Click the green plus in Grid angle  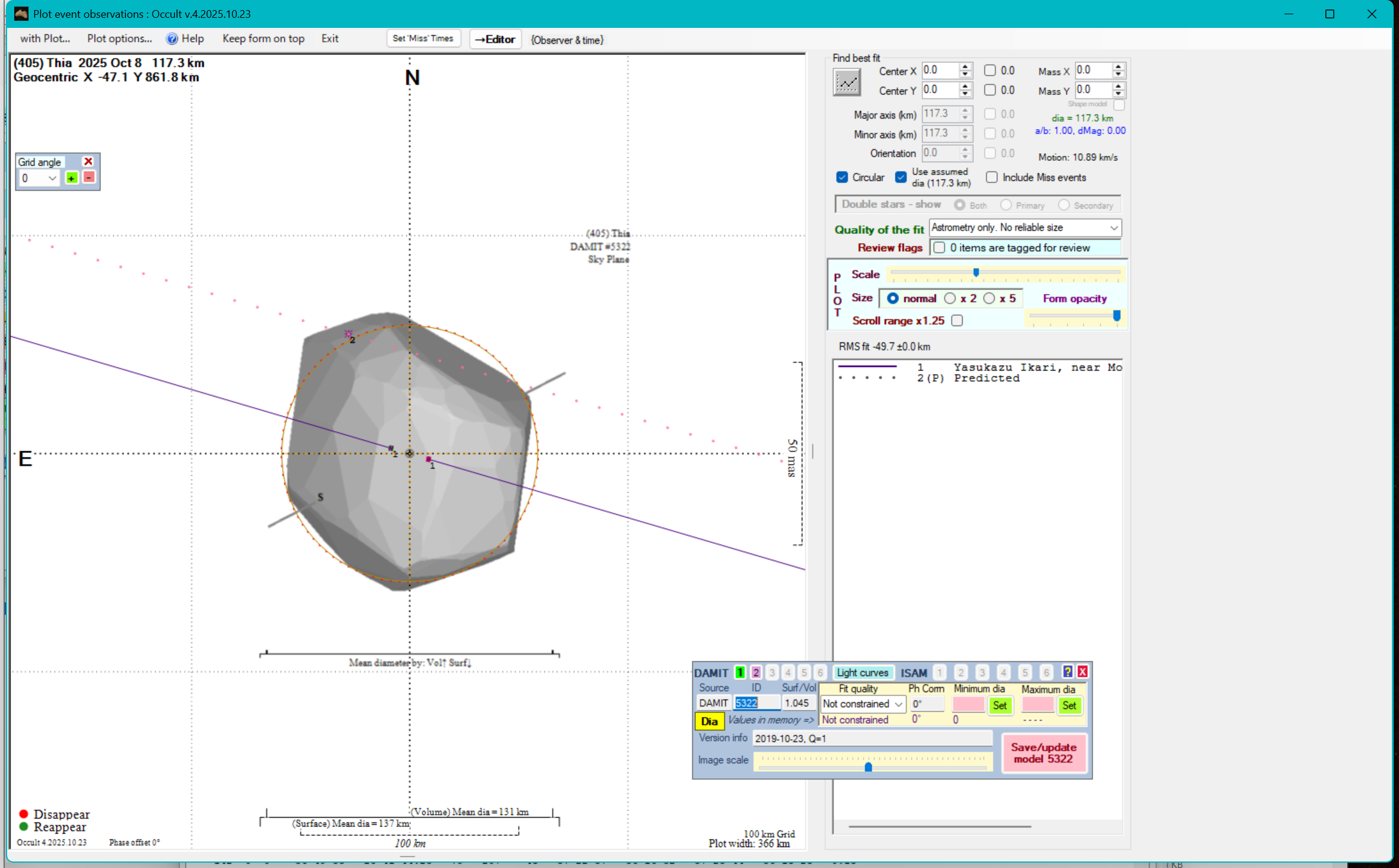click(72, 178)
